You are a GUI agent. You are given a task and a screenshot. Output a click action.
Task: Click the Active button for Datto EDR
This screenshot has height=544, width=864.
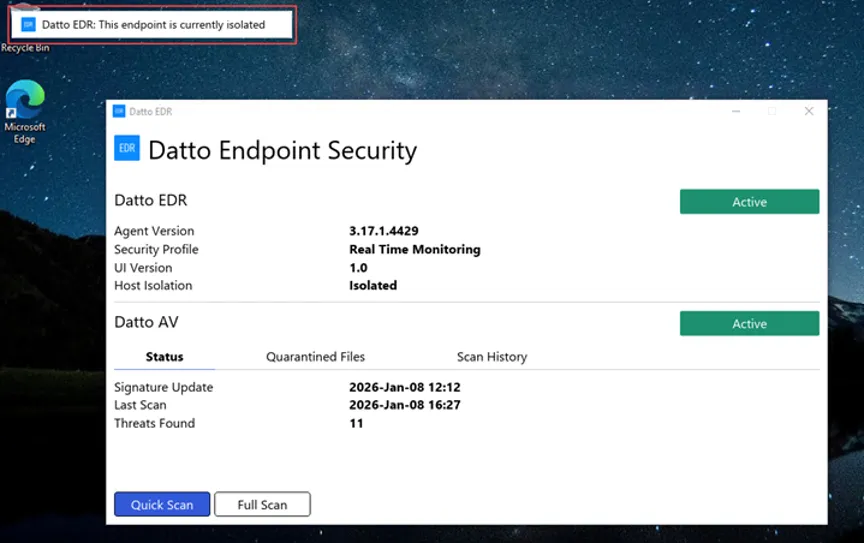pos(749,202)
